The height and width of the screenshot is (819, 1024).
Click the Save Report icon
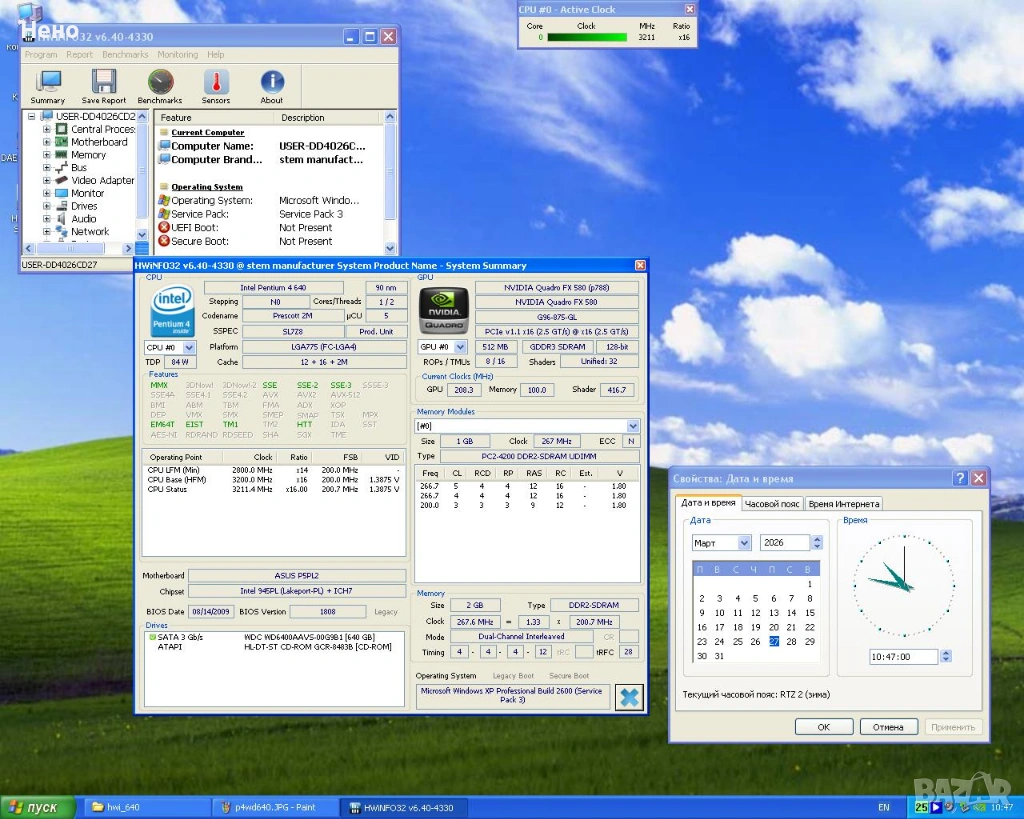[x=104, y=86]
